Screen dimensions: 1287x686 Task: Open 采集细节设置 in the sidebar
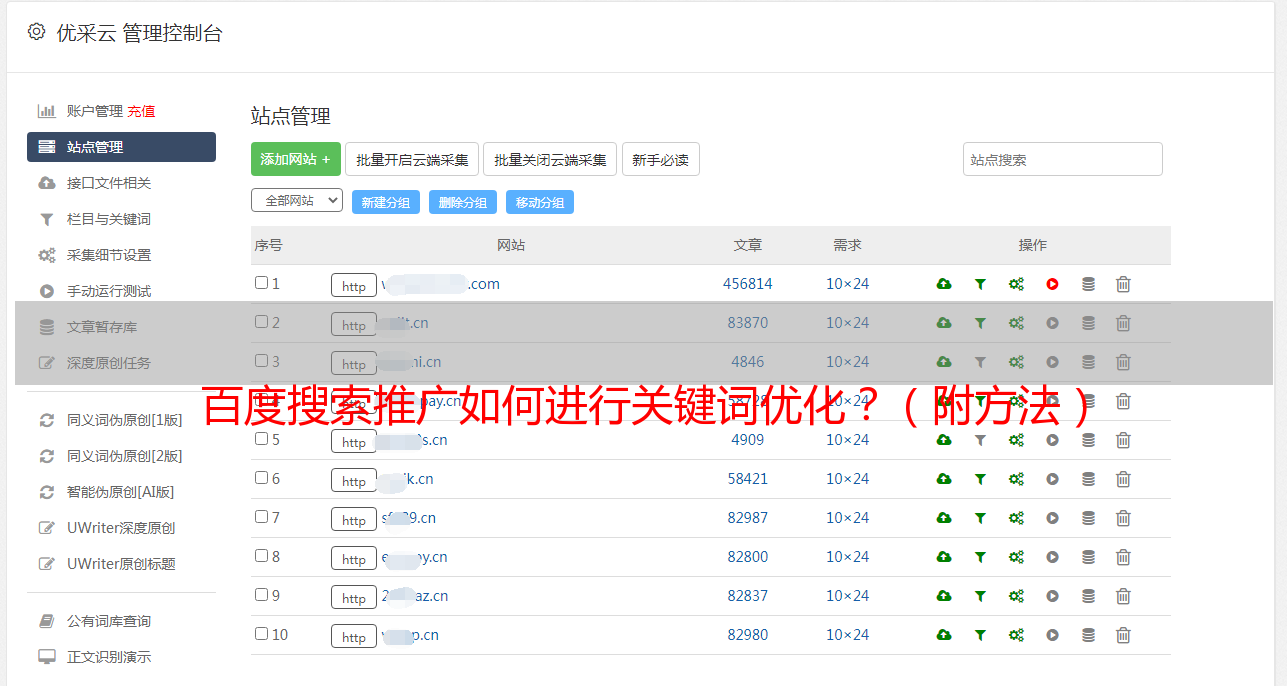pyautogui.click(x=109, y=255)
